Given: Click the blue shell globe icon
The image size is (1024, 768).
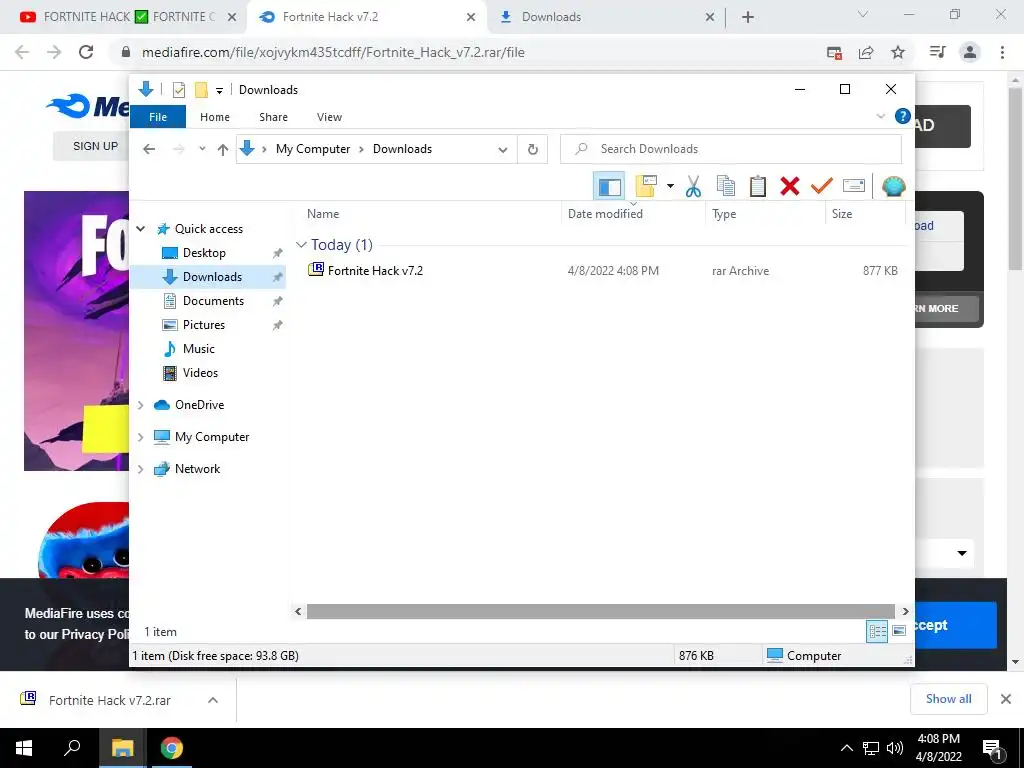Looking at the screenshot, I should pos(893,187).
